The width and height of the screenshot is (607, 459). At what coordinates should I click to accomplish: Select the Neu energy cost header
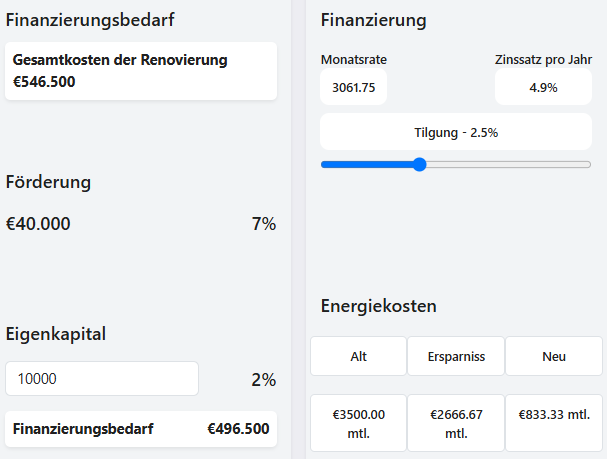click(553, 356)
